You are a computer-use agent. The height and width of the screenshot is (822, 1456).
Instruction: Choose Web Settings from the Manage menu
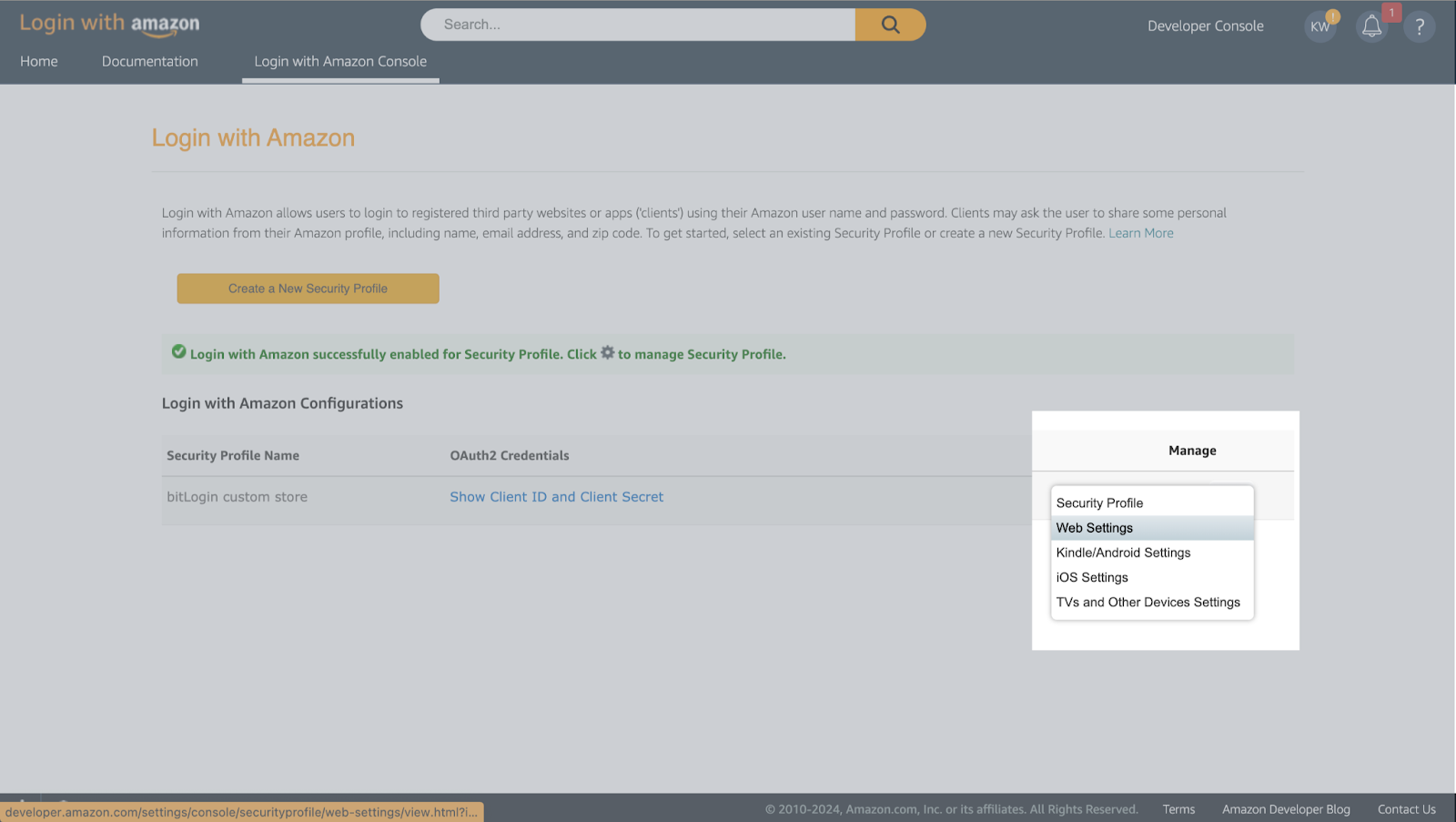tap(1152, 528)
